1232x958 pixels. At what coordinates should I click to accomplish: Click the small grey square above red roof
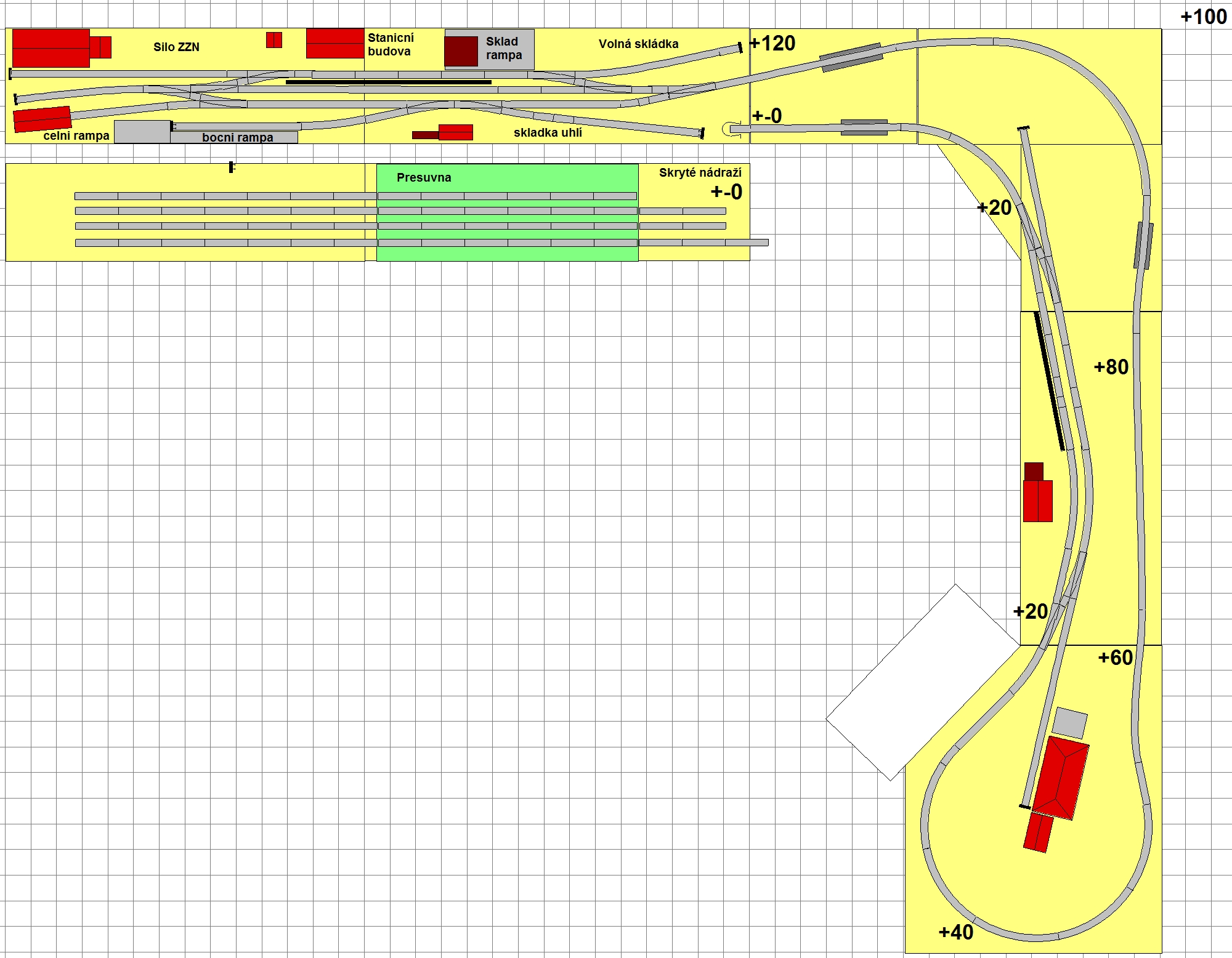point(1069,723)
